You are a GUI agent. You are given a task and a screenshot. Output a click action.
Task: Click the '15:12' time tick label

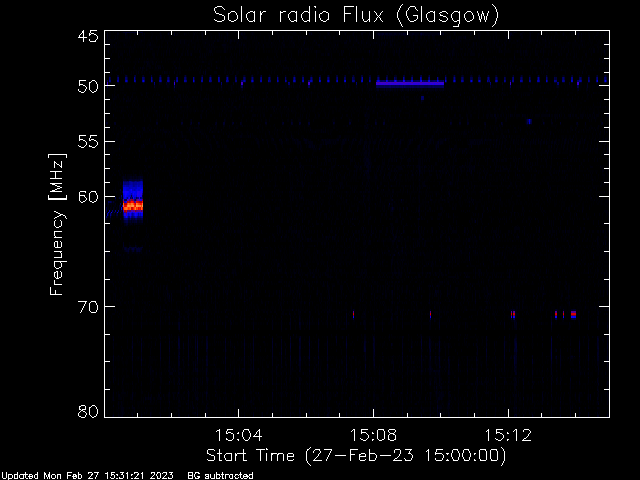(x=508, y=435)
